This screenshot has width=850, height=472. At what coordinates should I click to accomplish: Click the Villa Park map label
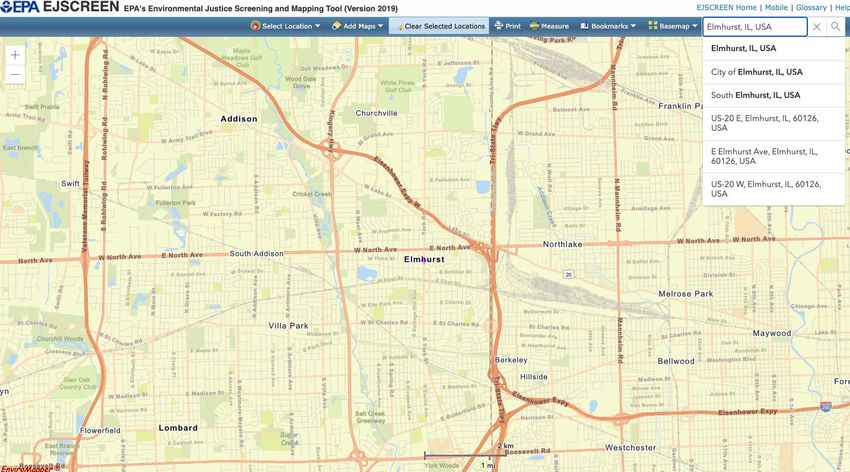288,326
